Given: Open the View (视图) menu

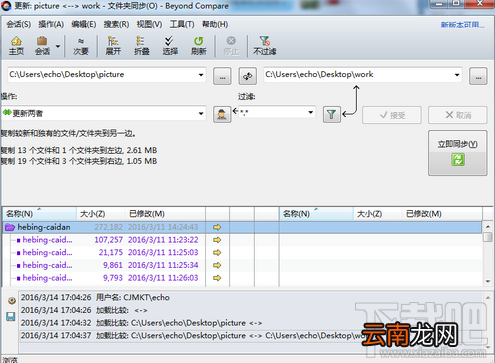Looking at the screenshot, I should click(x=149, y=24).
